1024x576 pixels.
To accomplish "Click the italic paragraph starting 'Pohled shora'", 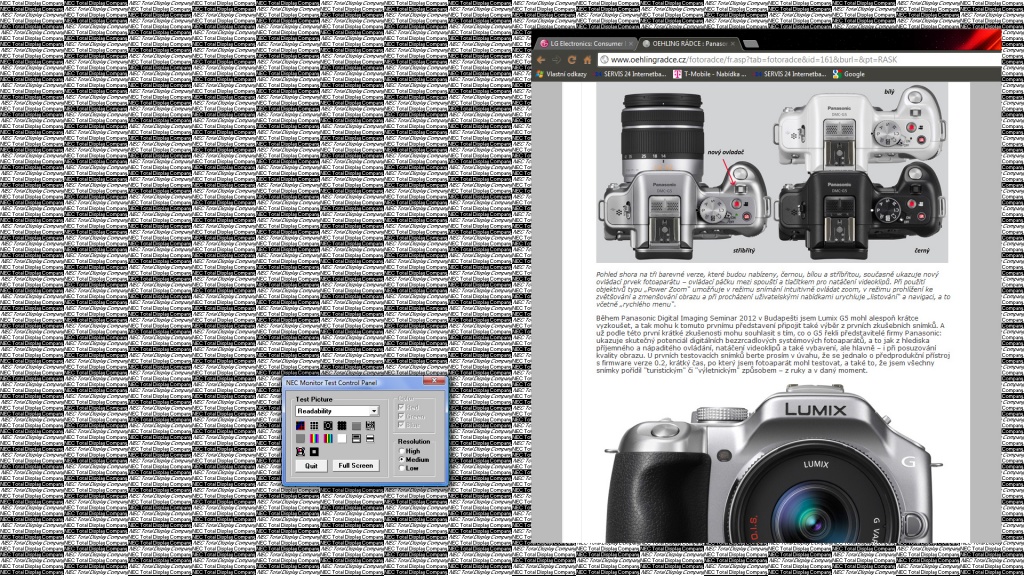I will click(x=773, y=289).
